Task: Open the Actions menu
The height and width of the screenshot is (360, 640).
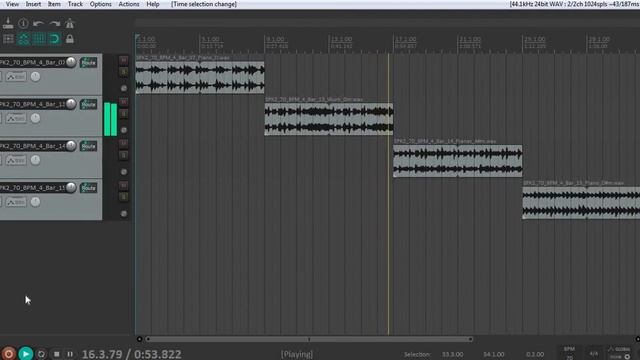Action: [129, 4]
